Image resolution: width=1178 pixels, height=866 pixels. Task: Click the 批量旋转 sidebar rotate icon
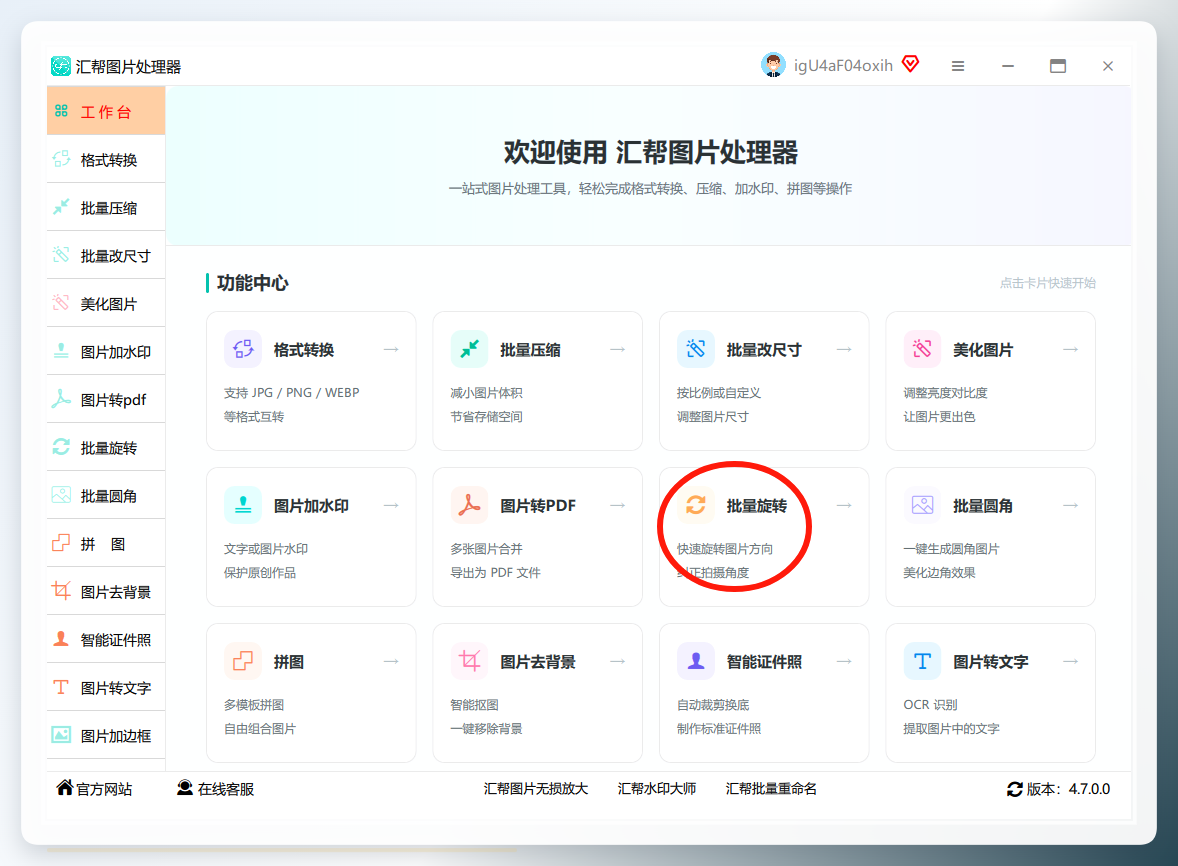pyautogui.click(x=61, y=447)
